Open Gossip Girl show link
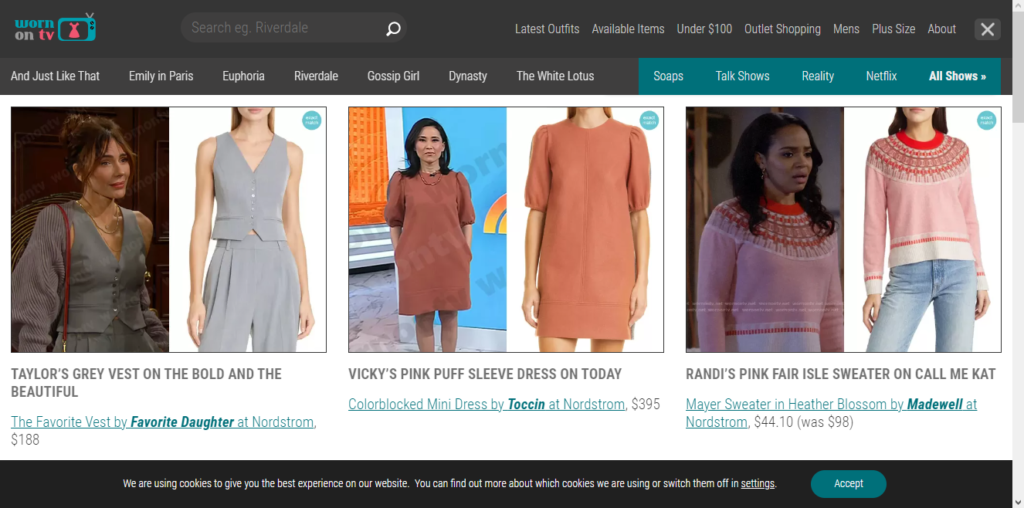 click(393, 76)
